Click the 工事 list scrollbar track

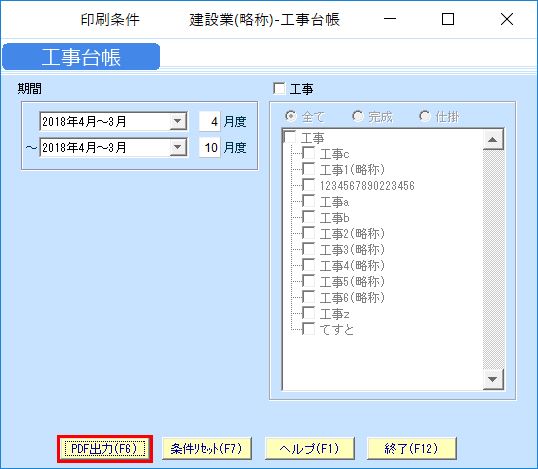tap(493, 259)
